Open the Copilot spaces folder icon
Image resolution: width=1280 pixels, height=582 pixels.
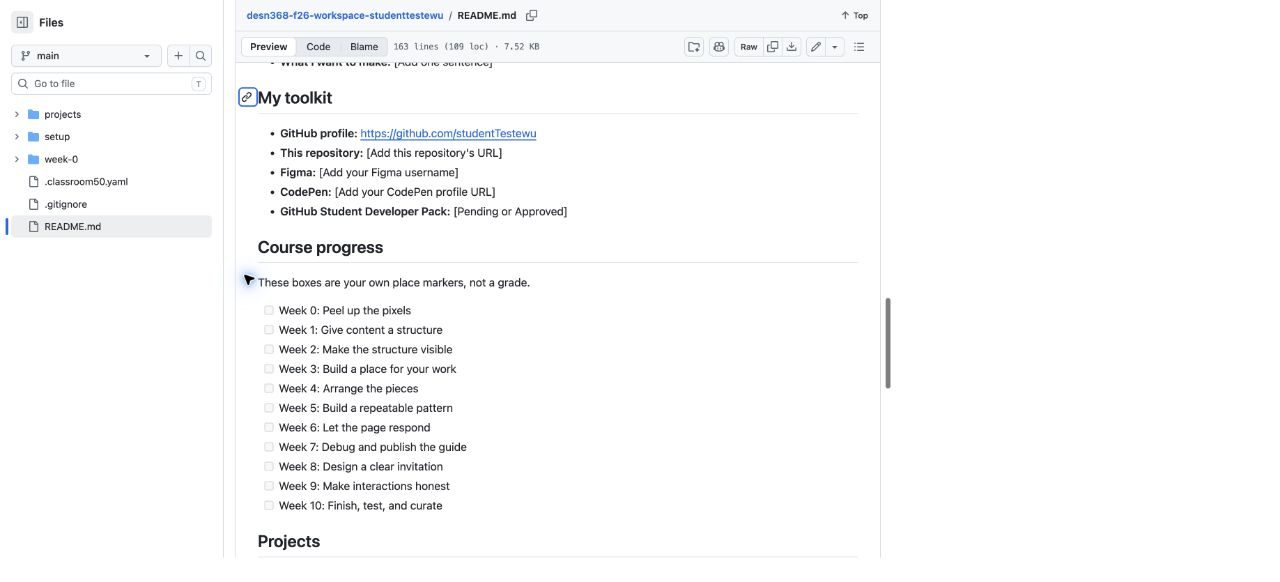[x=694, y=47]
